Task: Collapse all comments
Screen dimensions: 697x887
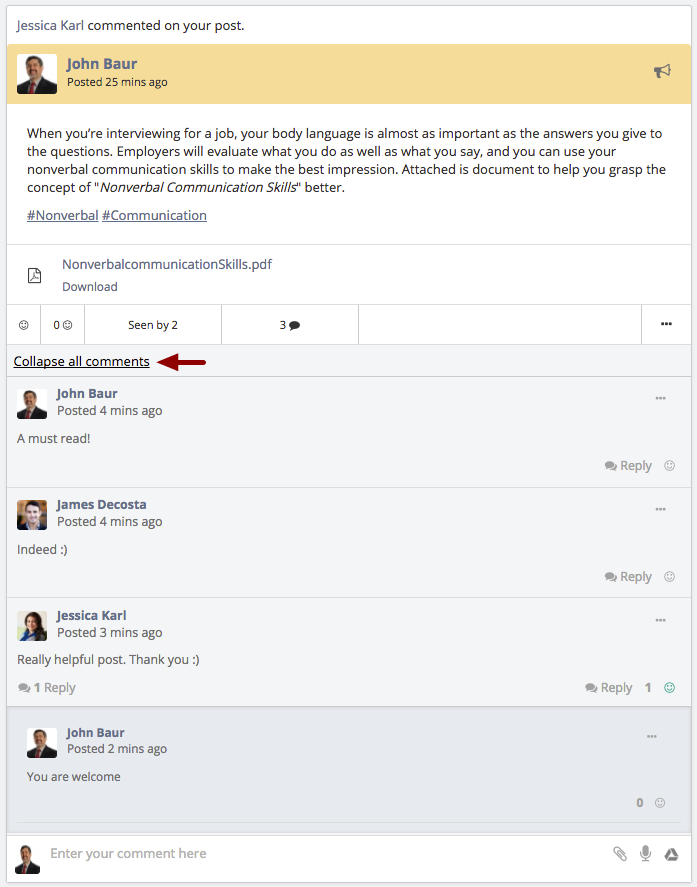Action: [x=81, y=361]
